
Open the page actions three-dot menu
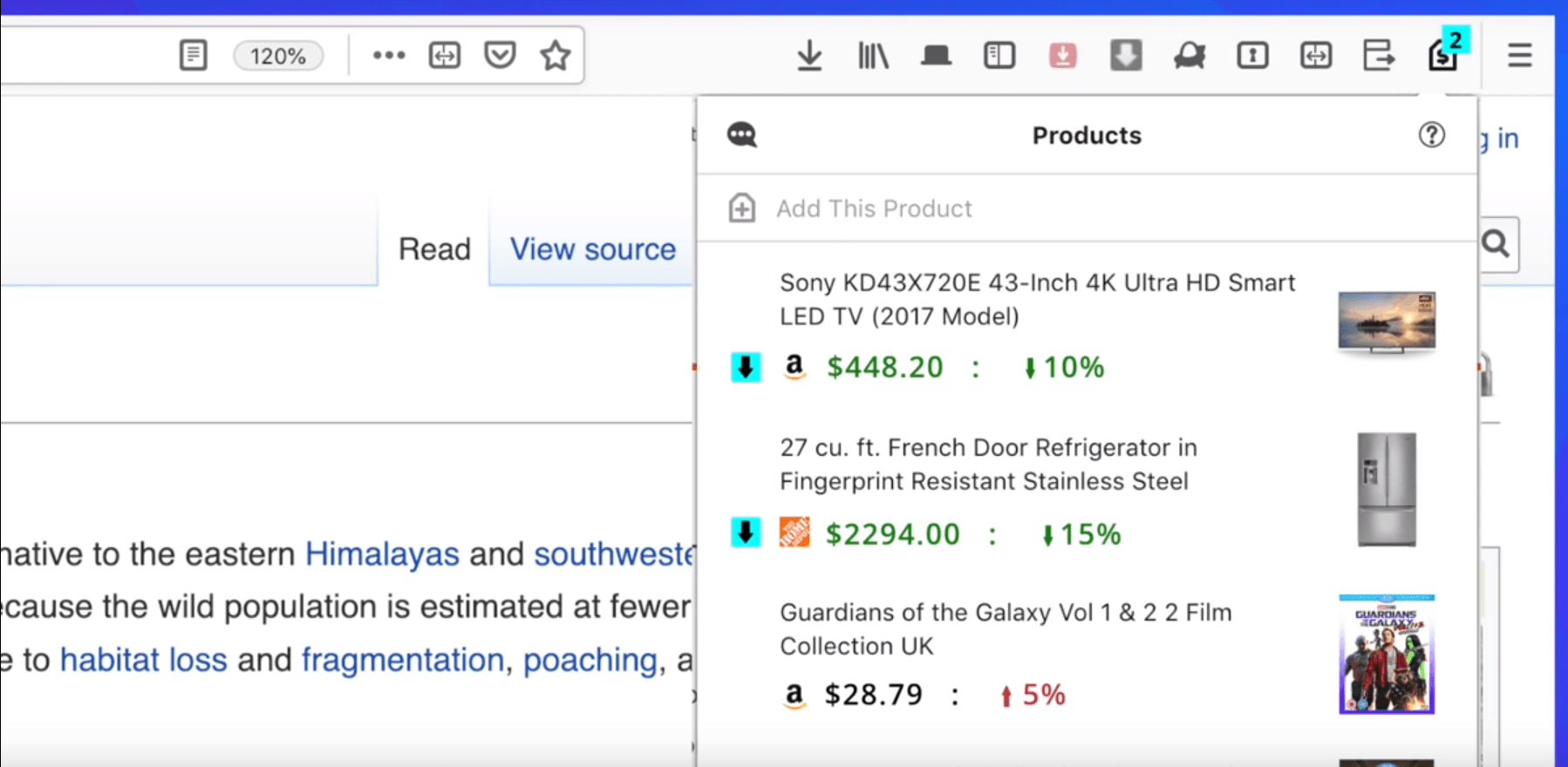pyautogui.click(x=389, y=55)
